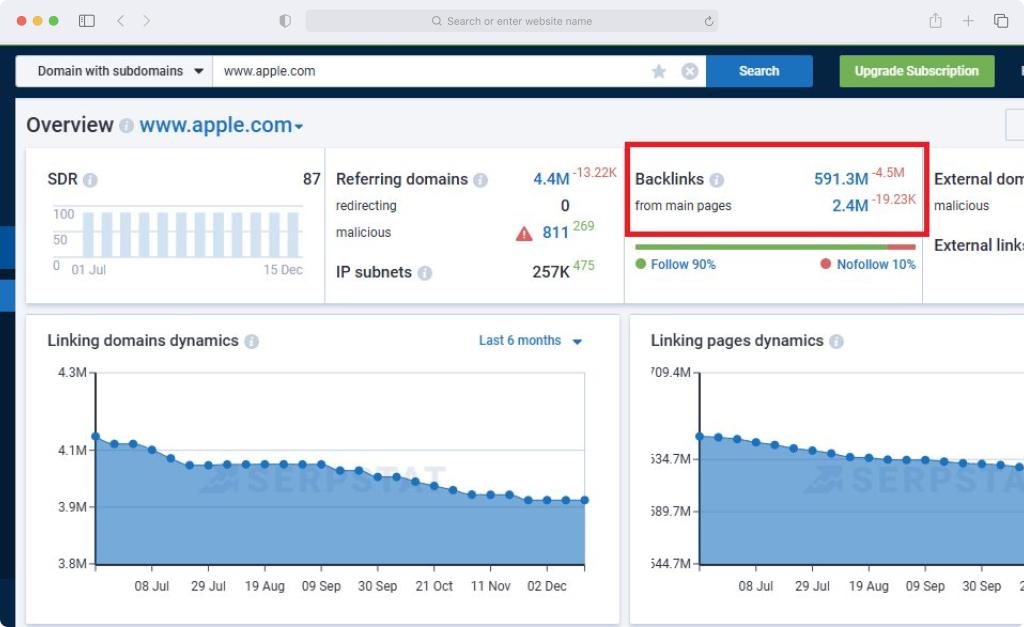Click the info icon next to IP subnets
Viewport: 1024px width, 627px height.
[424, 273]
